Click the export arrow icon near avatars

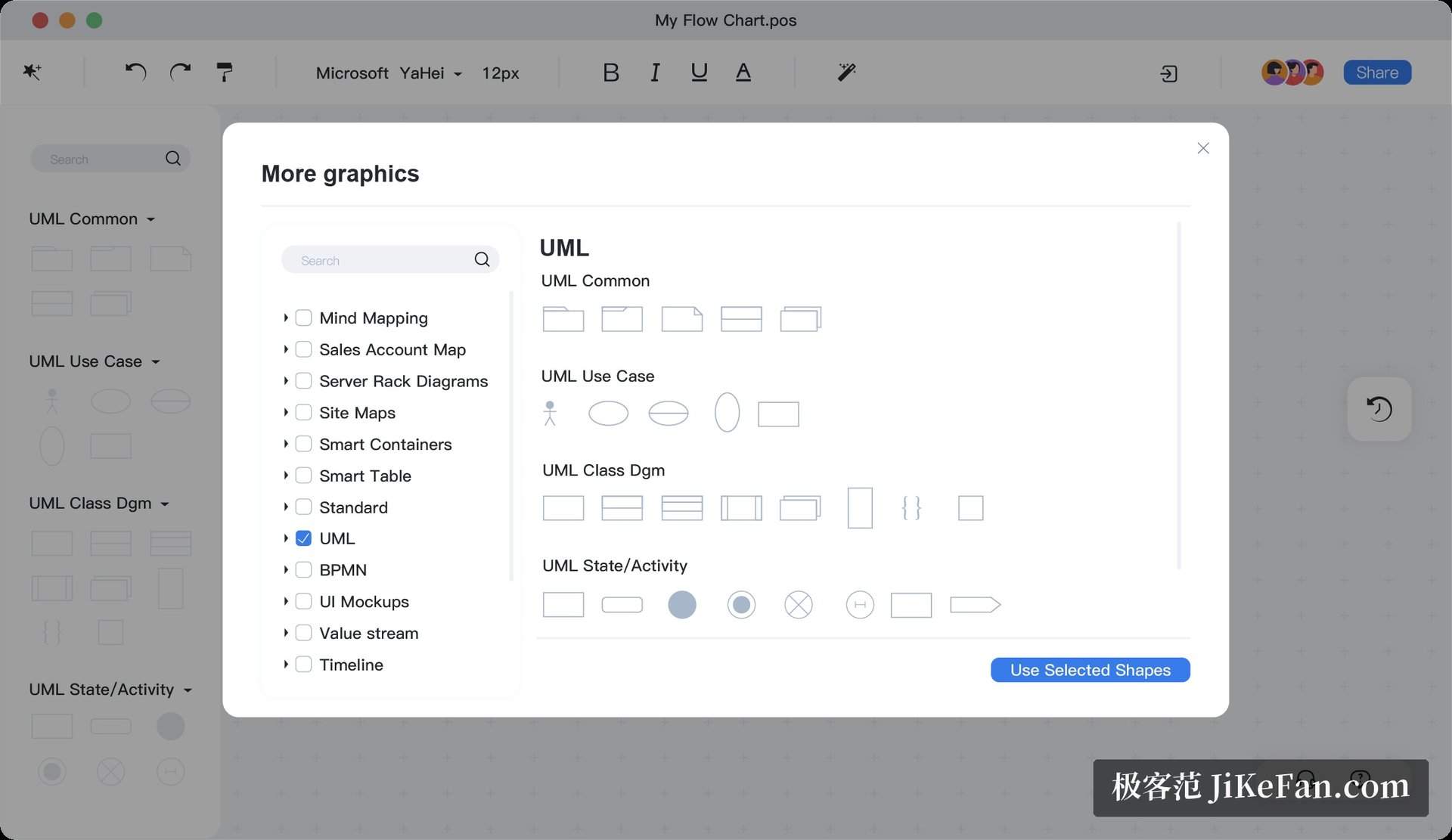(x=1168, y=73)
